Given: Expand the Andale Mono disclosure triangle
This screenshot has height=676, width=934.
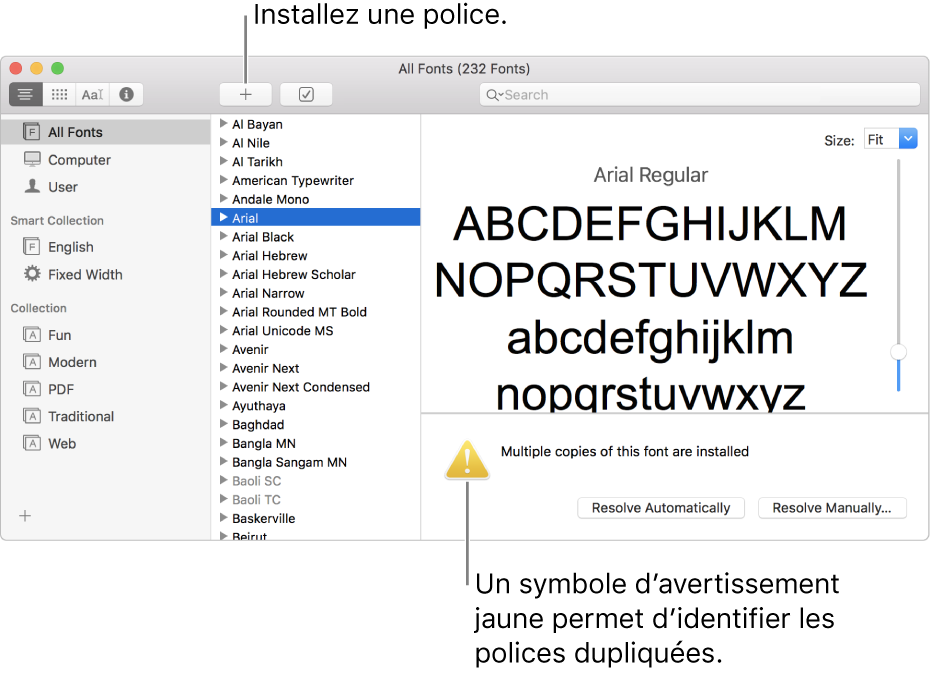Looking at the screenshot, I should 223,198.
